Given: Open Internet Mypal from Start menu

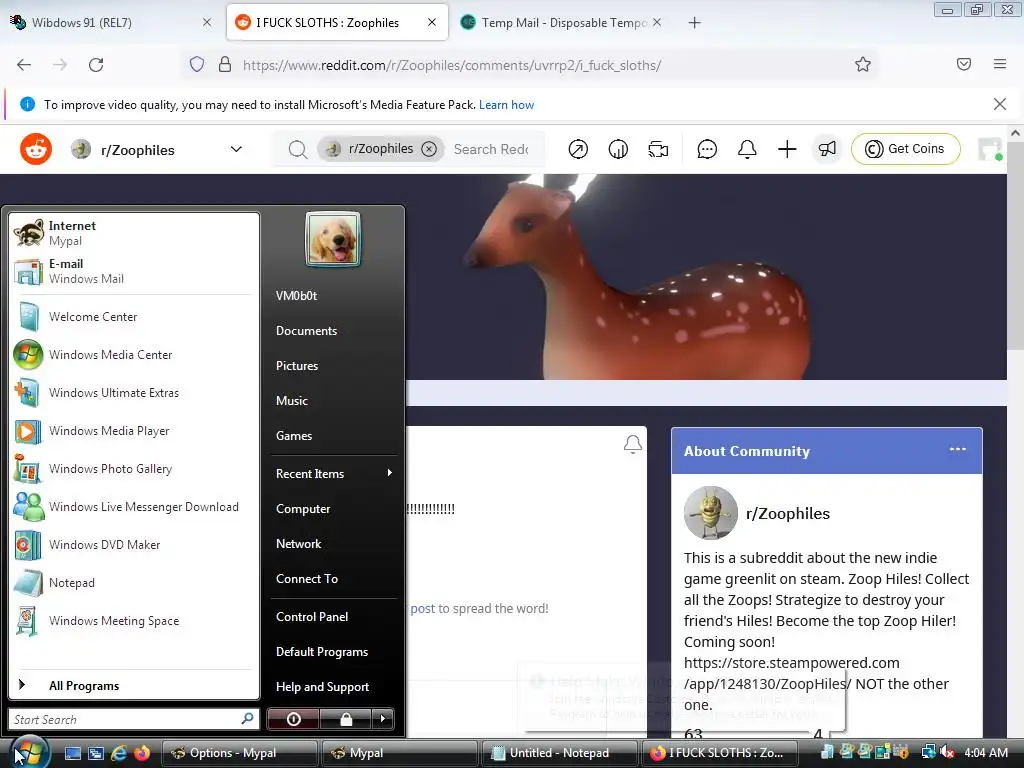Looking at the screenshot, I should click(x=134, y=233).
